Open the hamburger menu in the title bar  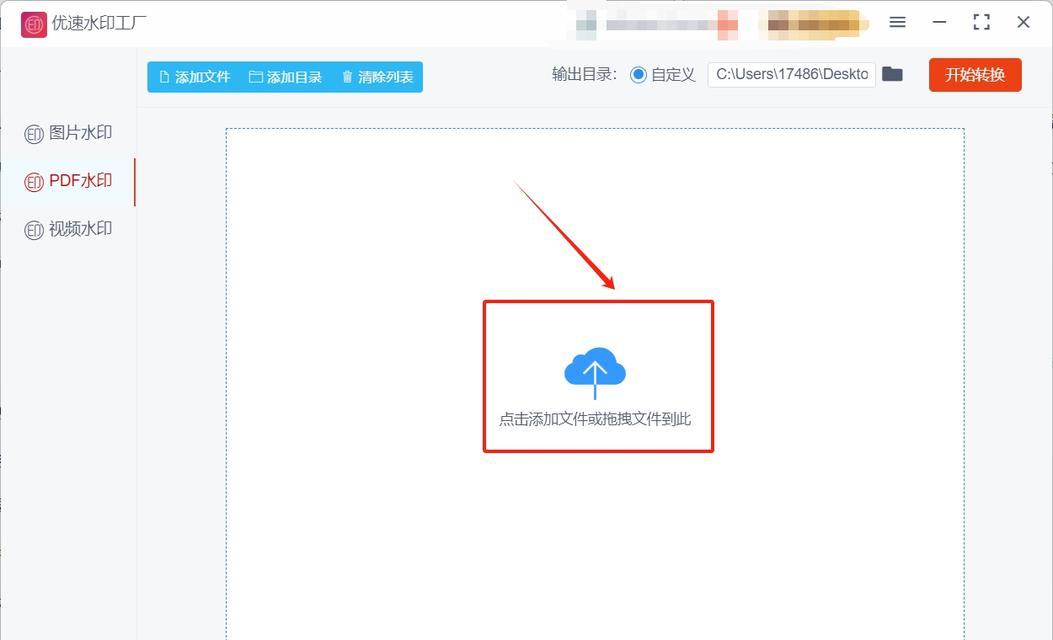coord(897,22)
